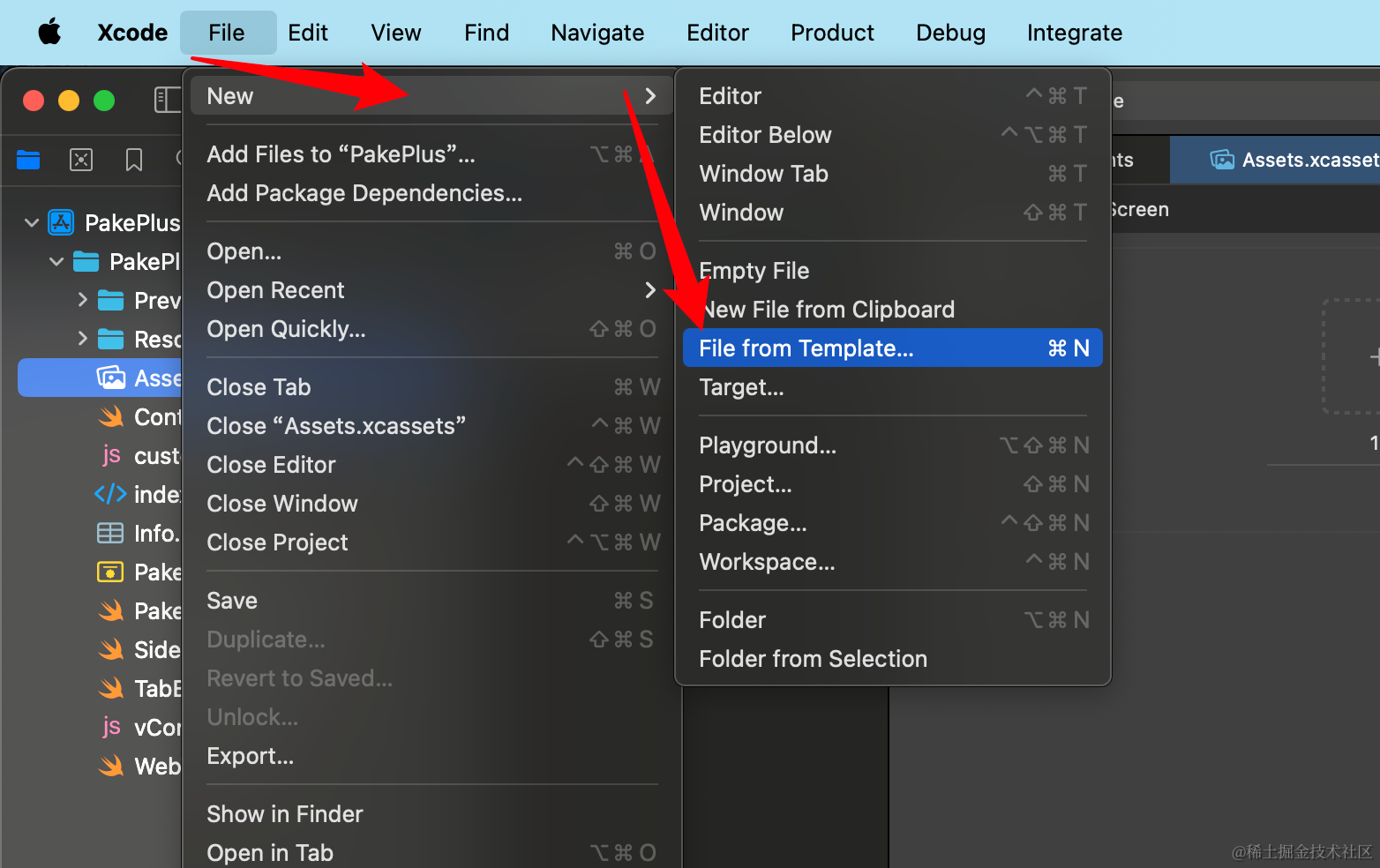The image size is (1380, 868).
Task: Expand the Preview folder disclosure arrow
Action: [82, 300]
